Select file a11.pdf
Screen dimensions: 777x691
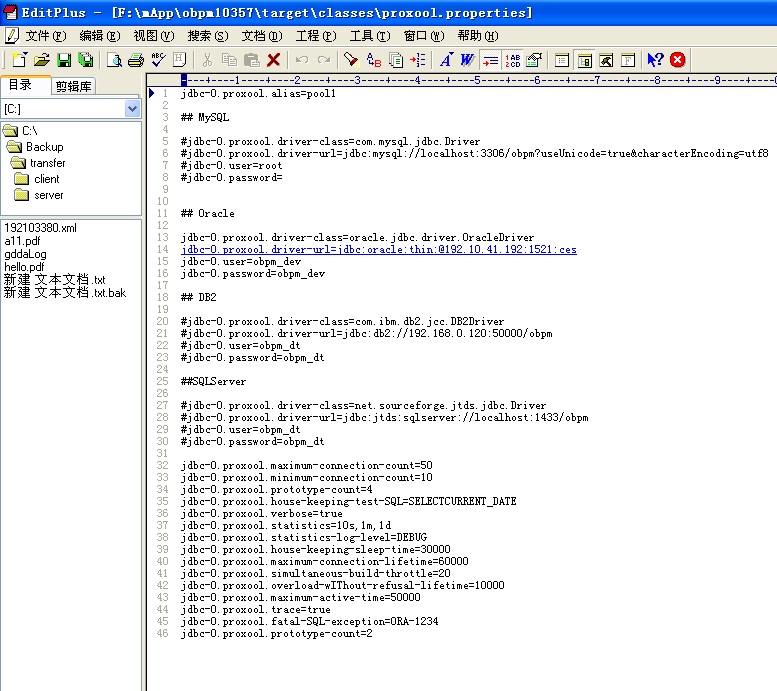coord(22,241)
